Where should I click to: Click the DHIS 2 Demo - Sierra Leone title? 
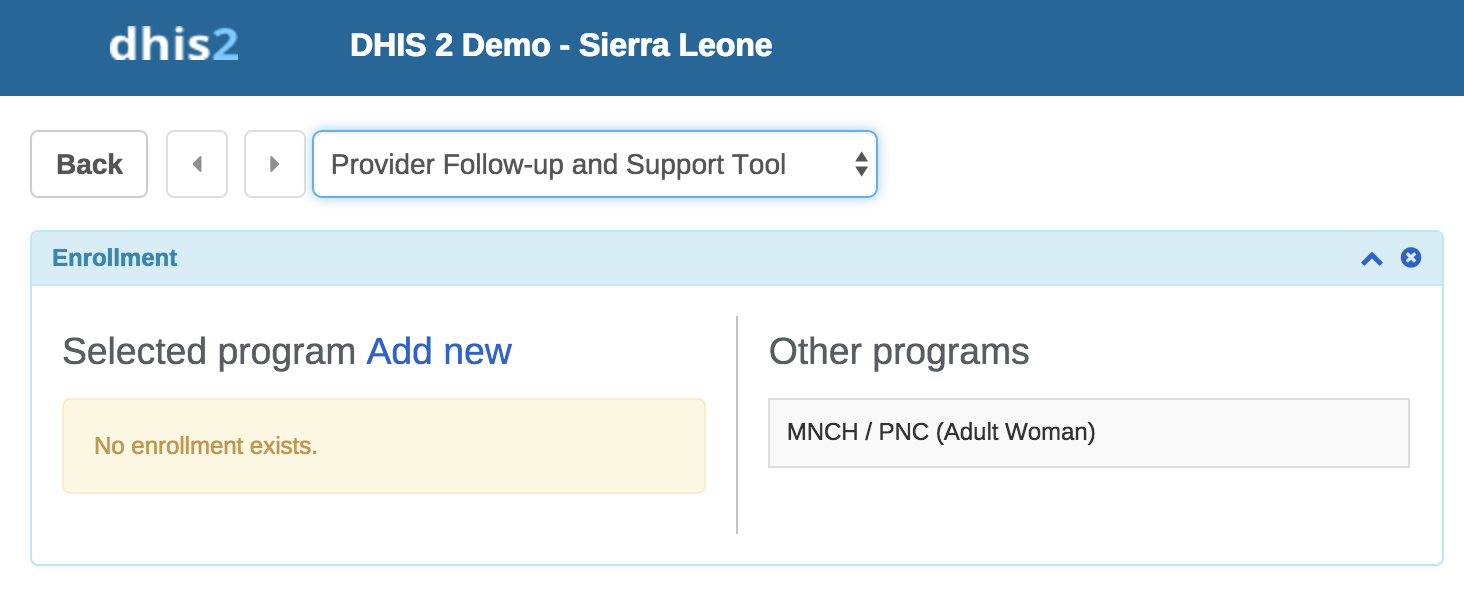[561, 46]
